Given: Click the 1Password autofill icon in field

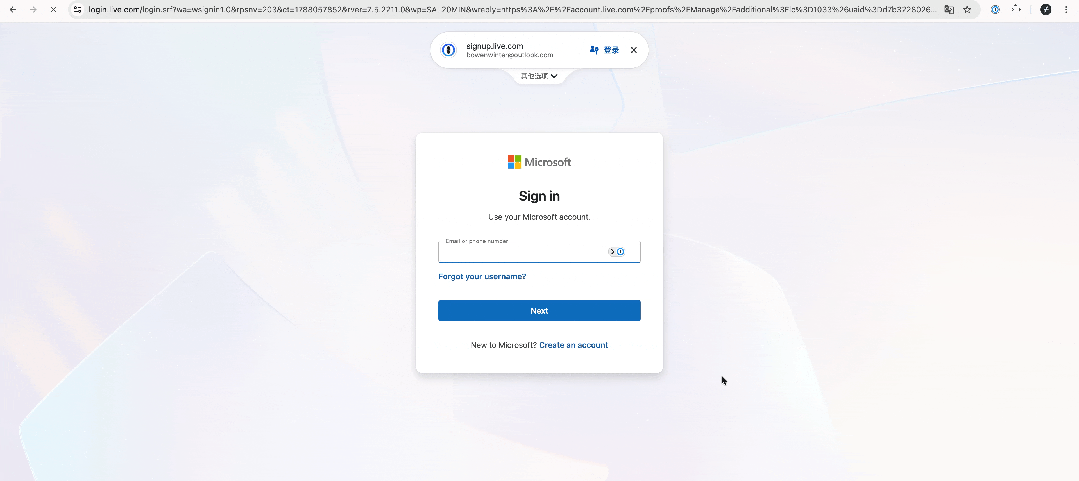Looking at the screenshot, I should [617, 252].
